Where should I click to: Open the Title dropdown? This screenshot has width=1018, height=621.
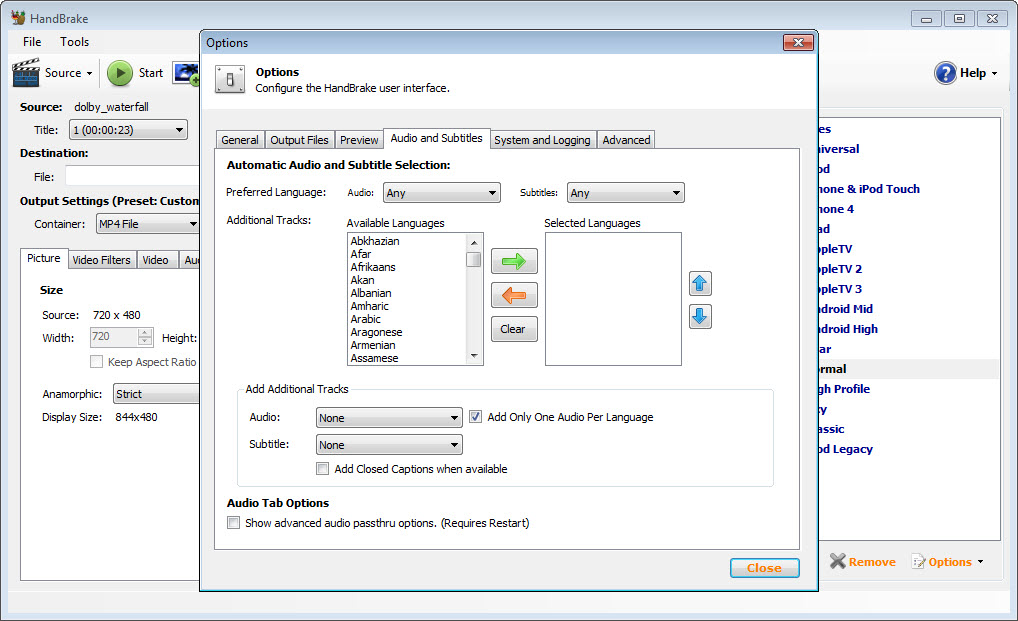click(128, 130)
